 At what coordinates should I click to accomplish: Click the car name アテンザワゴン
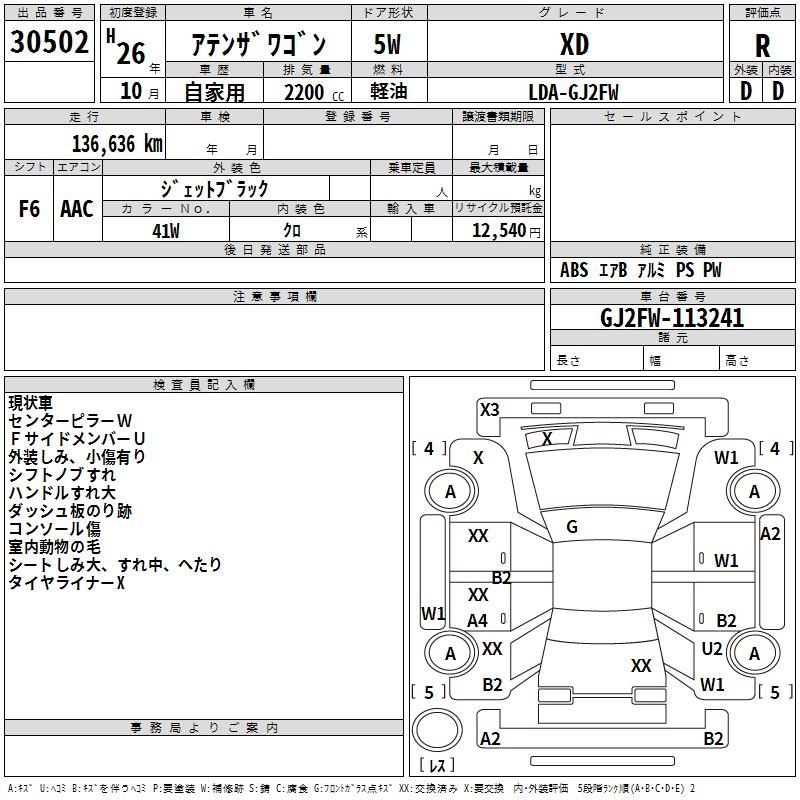tap(258, 45)
